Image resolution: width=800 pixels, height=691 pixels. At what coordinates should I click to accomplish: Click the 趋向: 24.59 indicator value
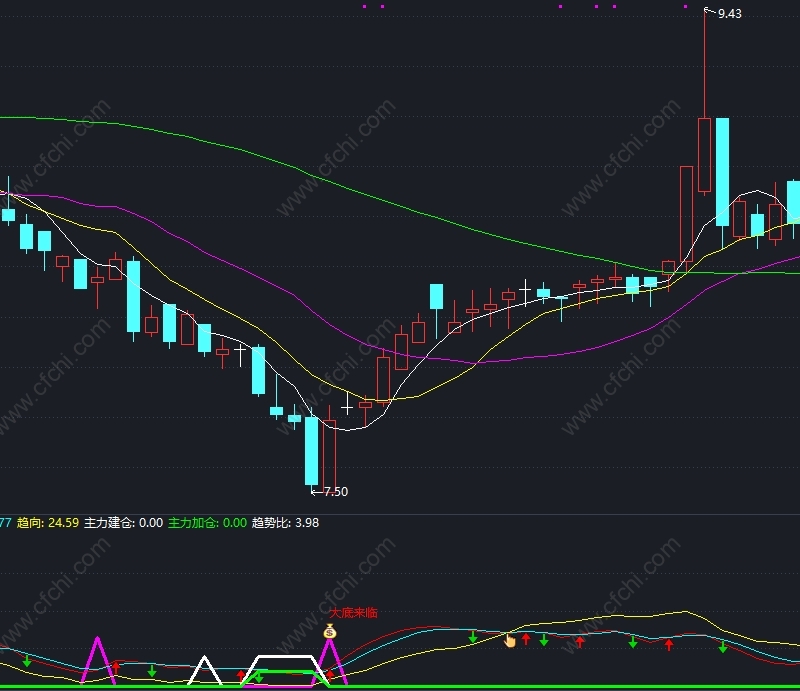point(48,523)
